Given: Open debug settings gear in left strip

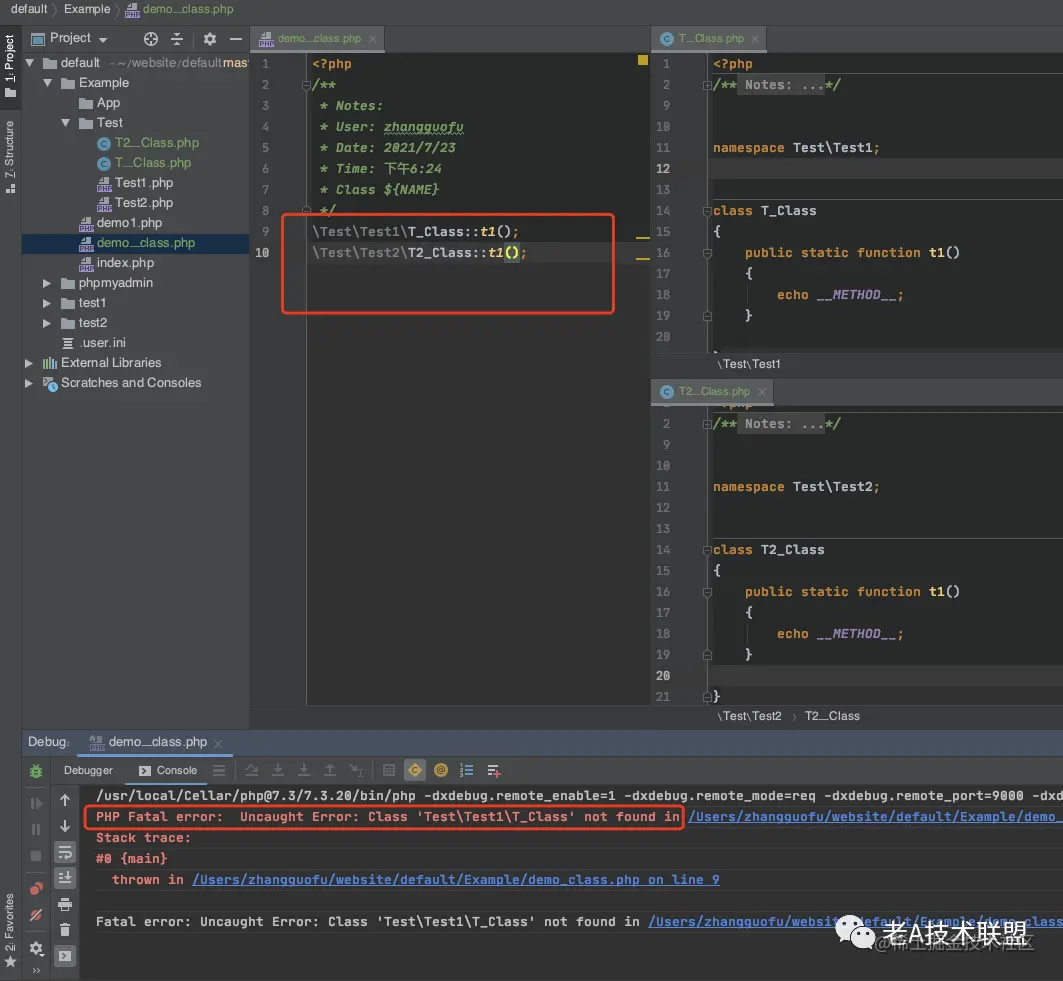Looking at the screenshot, I should [36, 948].
